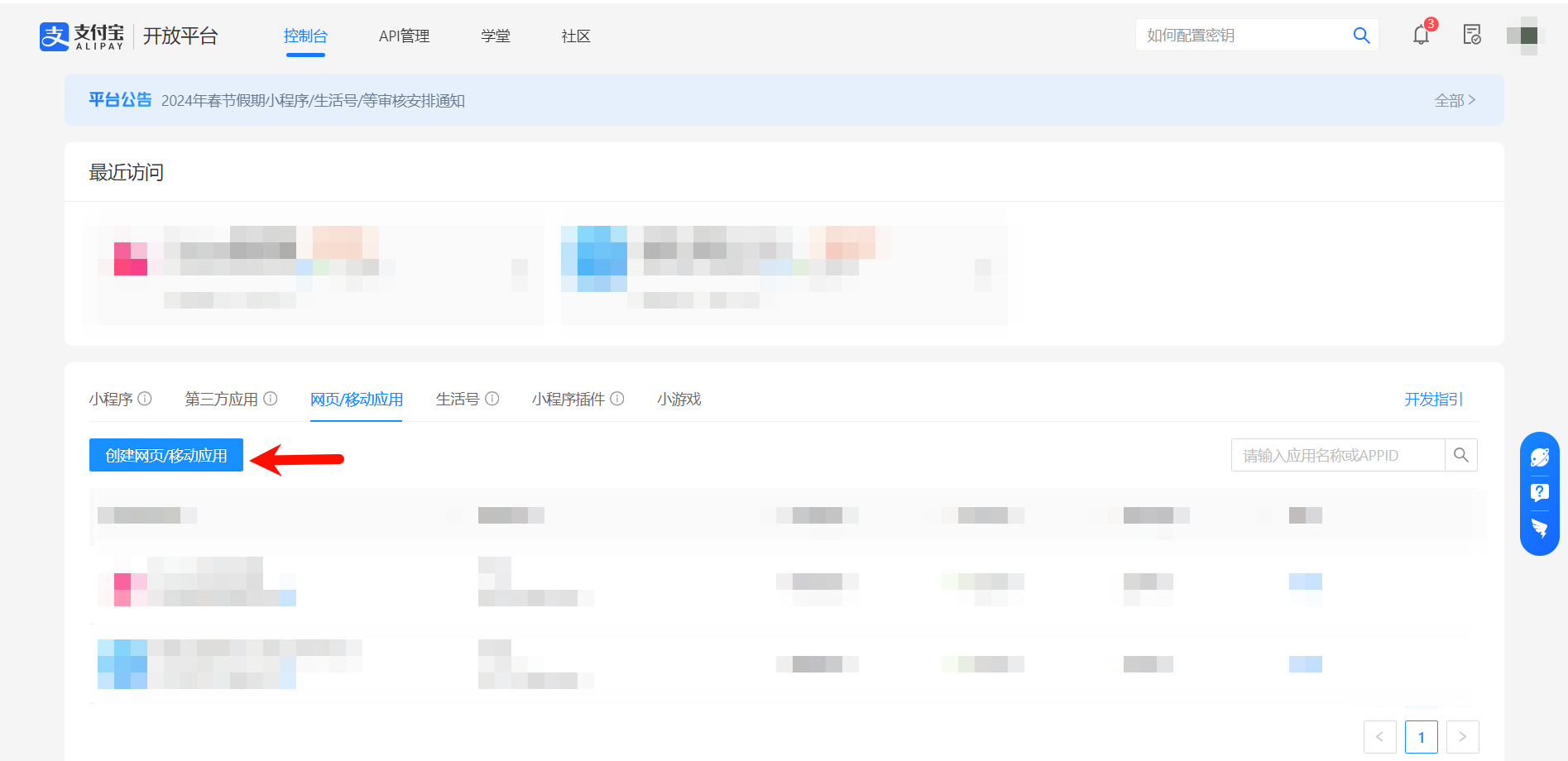Click the info icon next to 小程序插件
1568x761 pixels.
618,399
